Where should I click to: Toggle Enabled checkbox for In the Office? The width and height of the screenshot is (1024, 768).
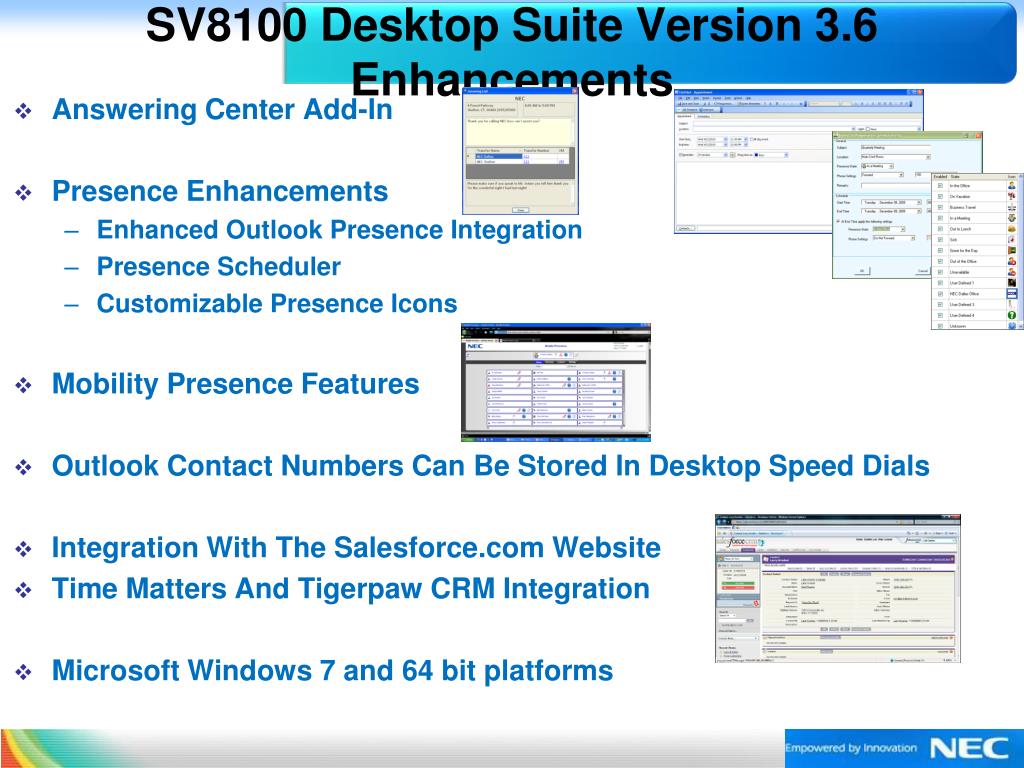coord(940,185)
